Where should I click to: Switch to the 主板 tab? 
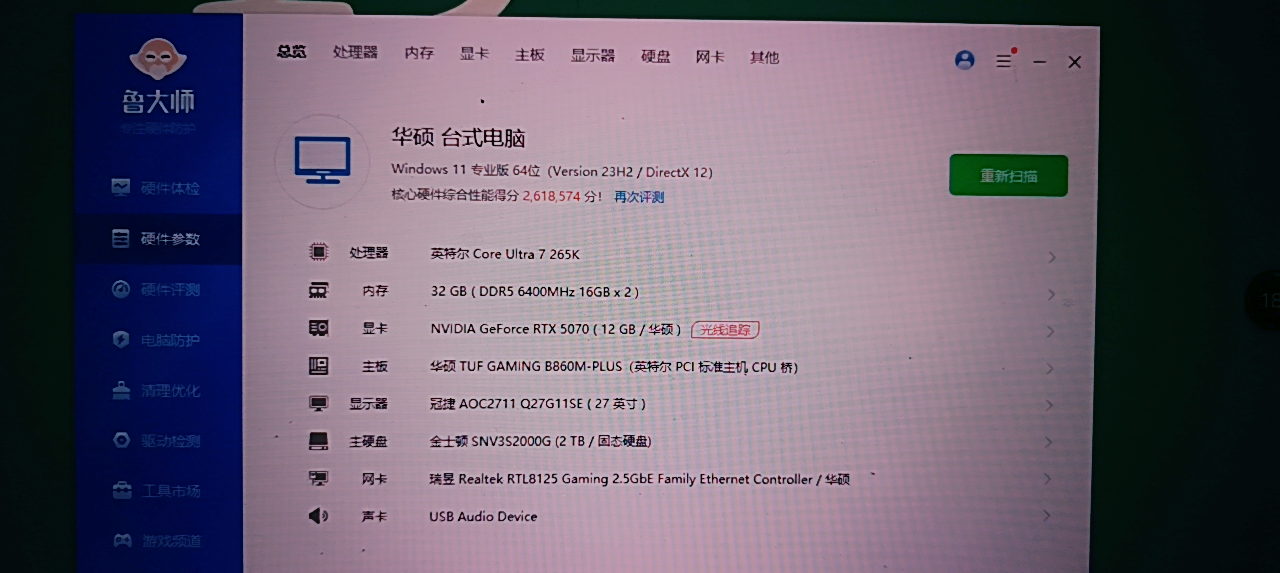pos(530,54)
